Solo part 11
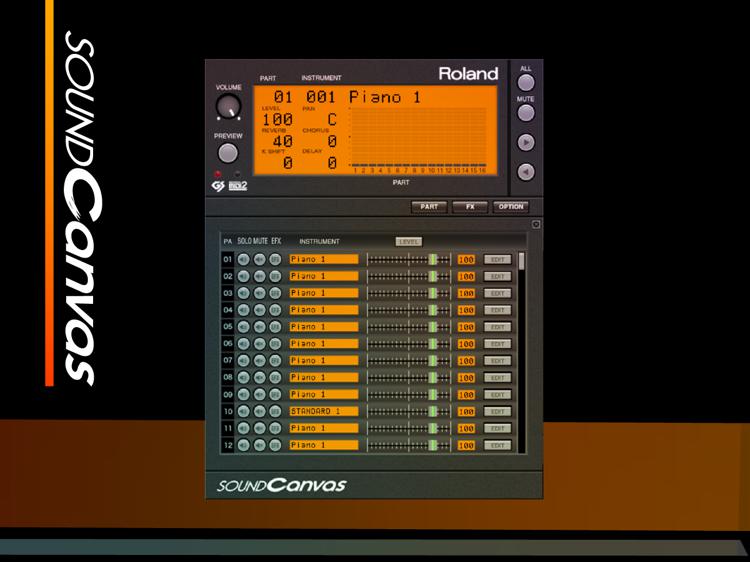Viewport: 750px width, 562px height. pyautogui.click(x=243, y=429)
